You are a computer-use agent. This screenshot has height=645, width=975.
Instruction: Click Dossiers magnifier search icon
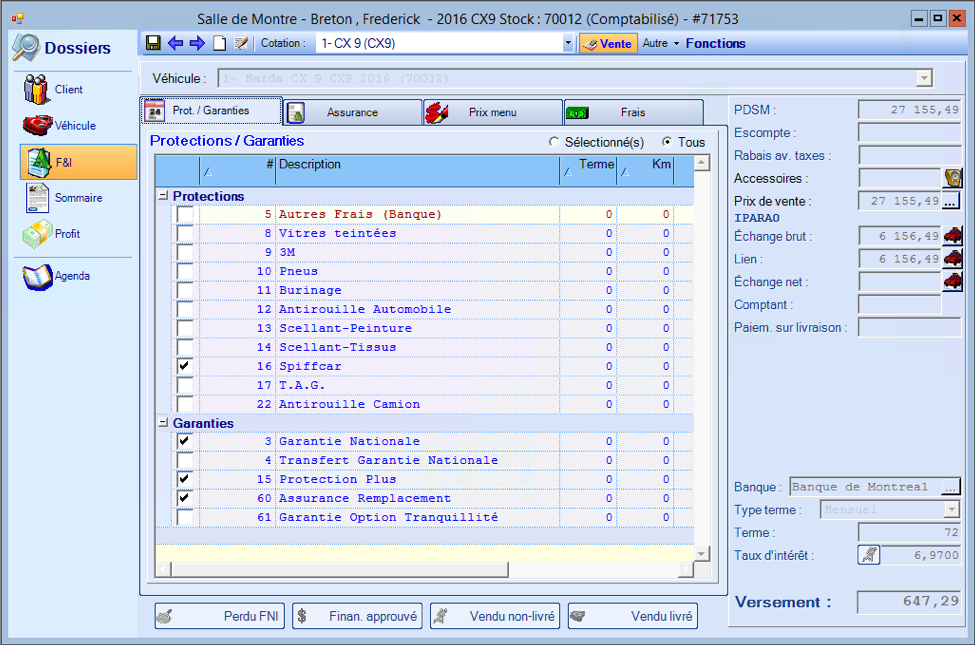click(26, 47)
